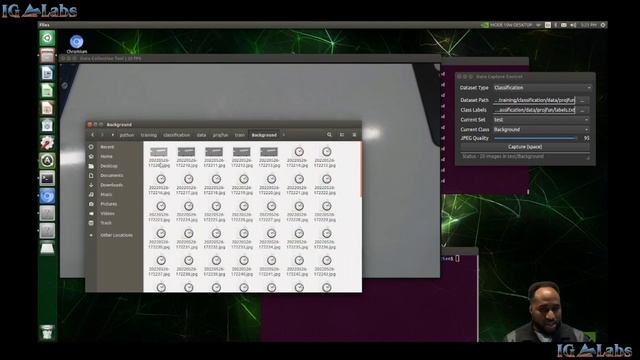Select thumbnail 20220526-172210.jpg

pos(187,158)
